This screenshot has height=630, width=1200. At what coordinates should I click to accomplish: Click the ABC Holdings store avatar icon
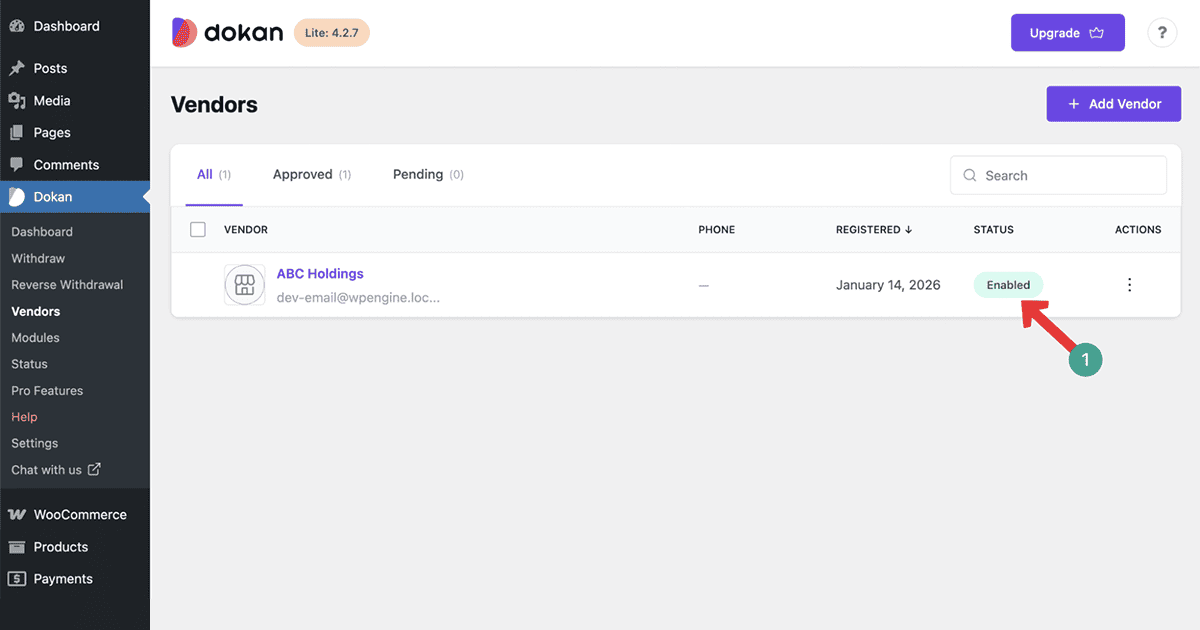(244, 285)
